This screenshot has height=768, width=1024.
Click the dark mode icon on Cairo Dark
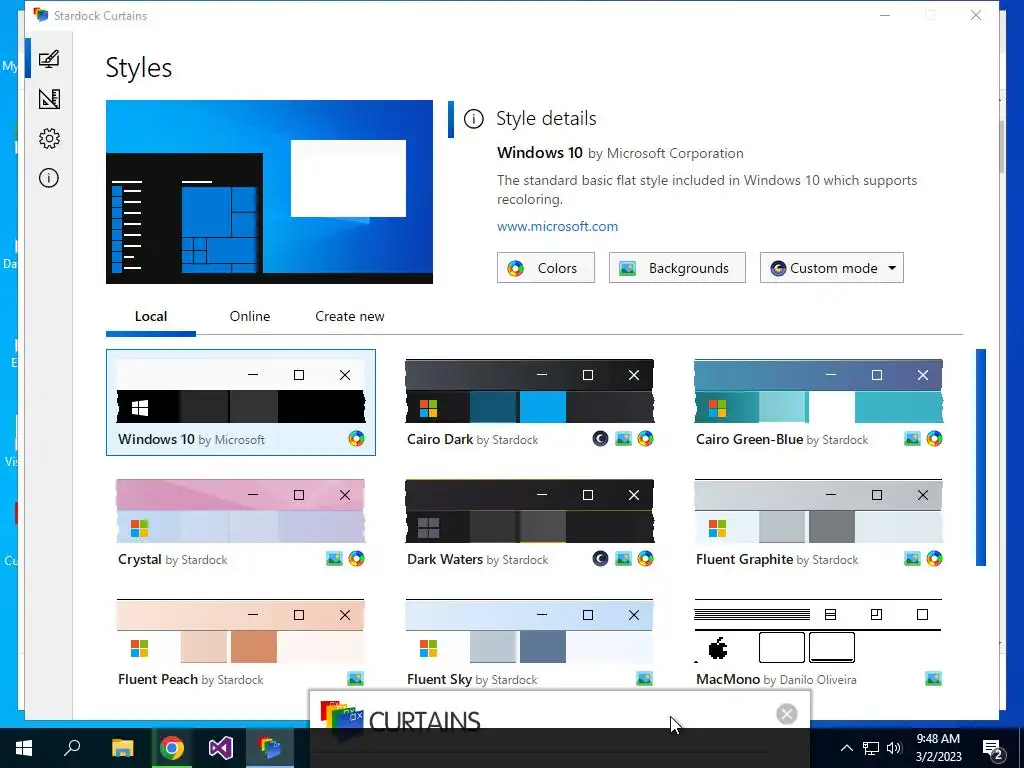point(600,439)
